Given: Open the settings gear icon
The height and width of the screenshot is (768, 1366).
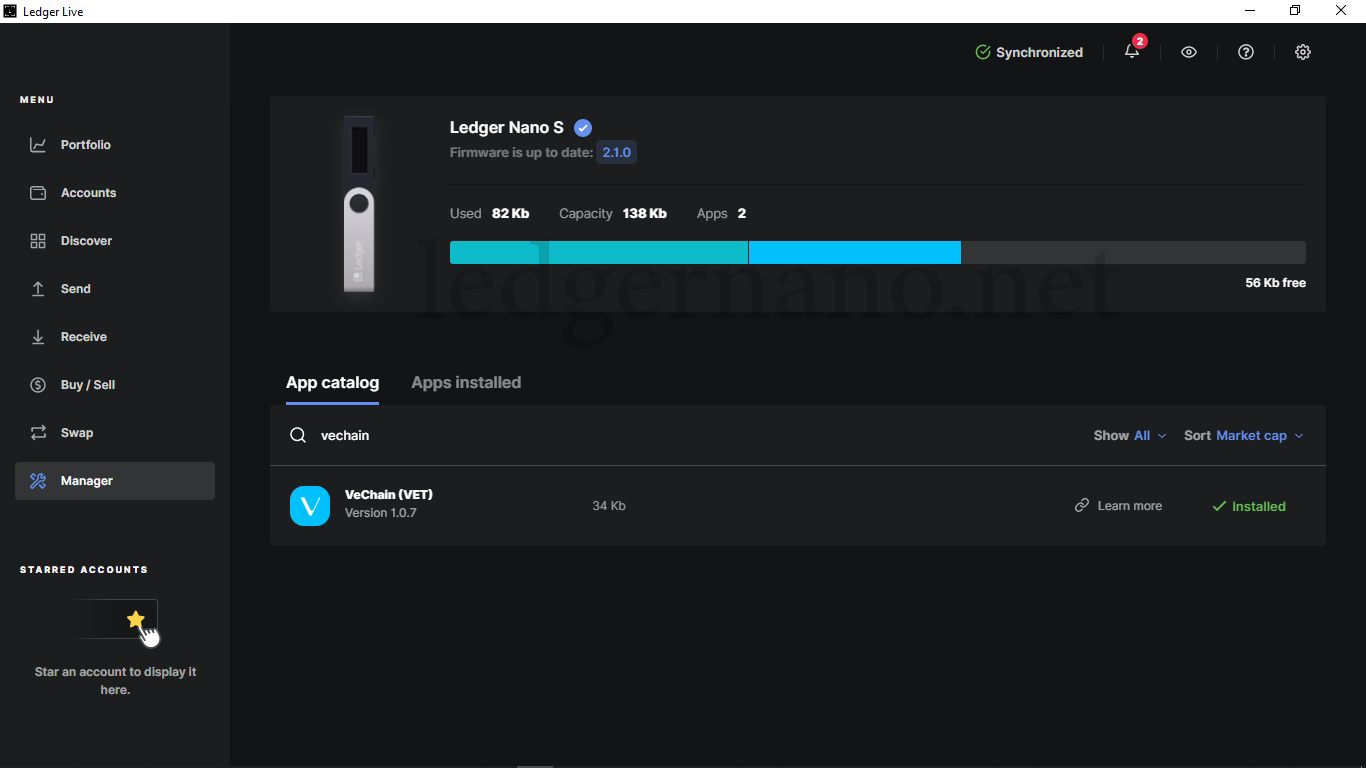Looking at the screenshot, I should (x=1303, y=52).
